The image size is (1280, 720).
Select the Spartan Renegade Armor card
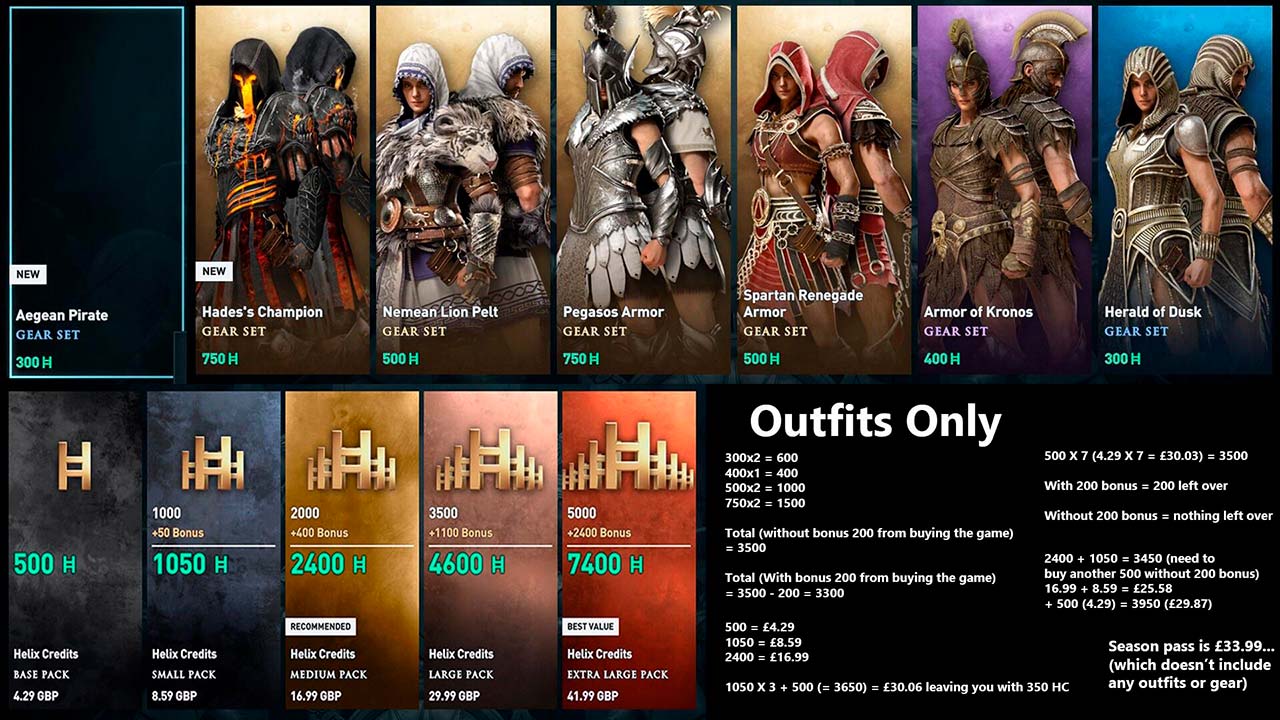point(824,190)
